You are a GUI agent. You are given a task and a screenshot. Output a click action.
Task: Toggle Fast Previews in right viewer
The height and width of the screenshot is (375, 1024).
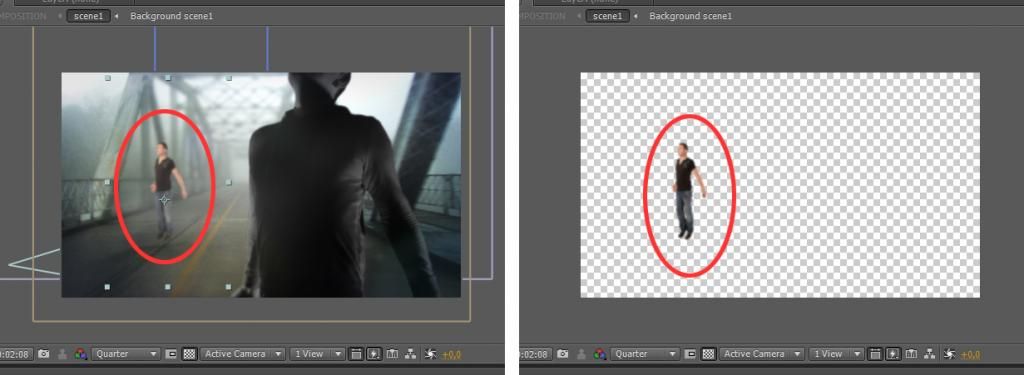pos(893,354)
